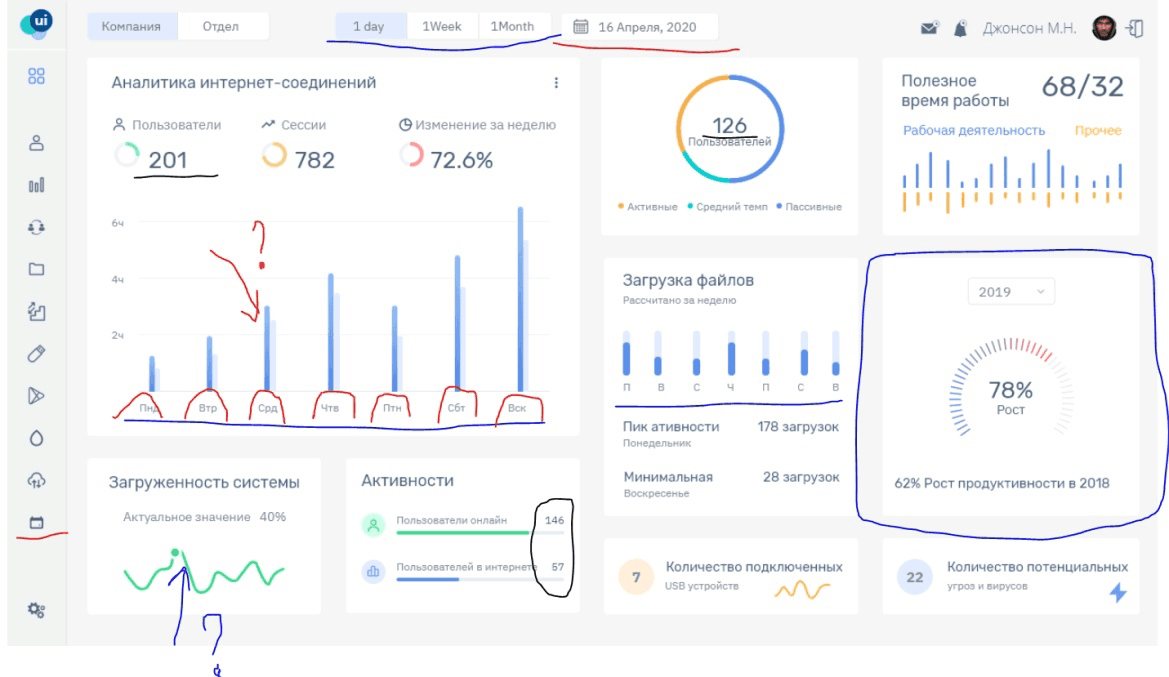Viewport: 1169px width, 677px height.
Task: Click the Пассивные legend item
Action: [x=809, y=207]
